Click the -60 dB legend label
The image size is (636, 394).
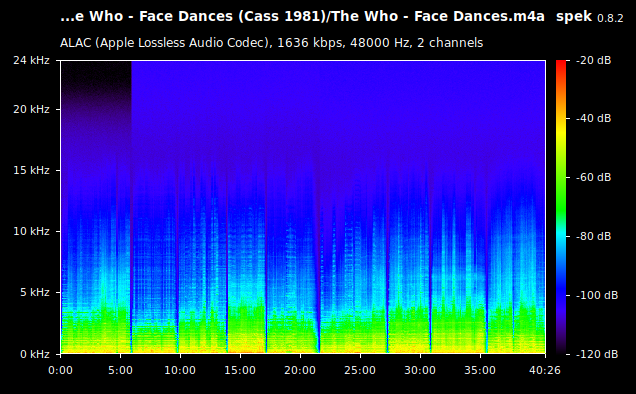[594, 177]
